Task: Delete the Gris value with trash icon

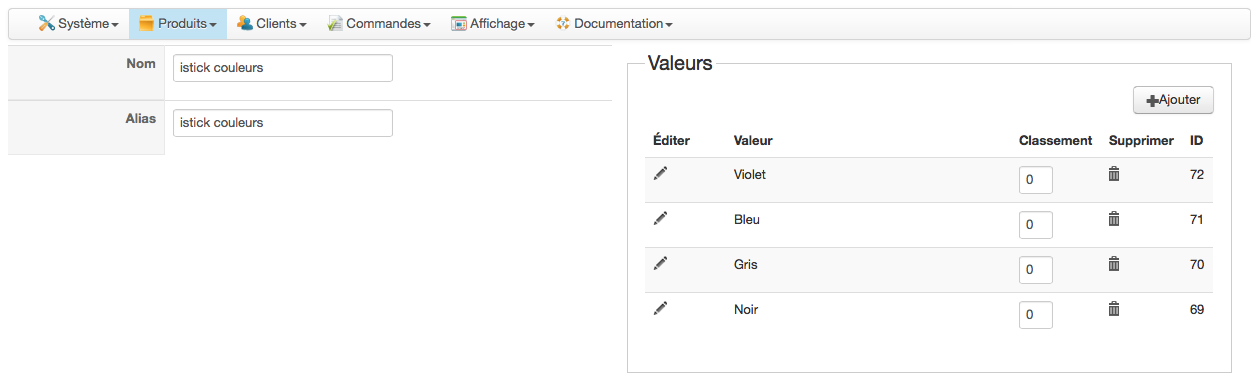Action: [1114, 263]
